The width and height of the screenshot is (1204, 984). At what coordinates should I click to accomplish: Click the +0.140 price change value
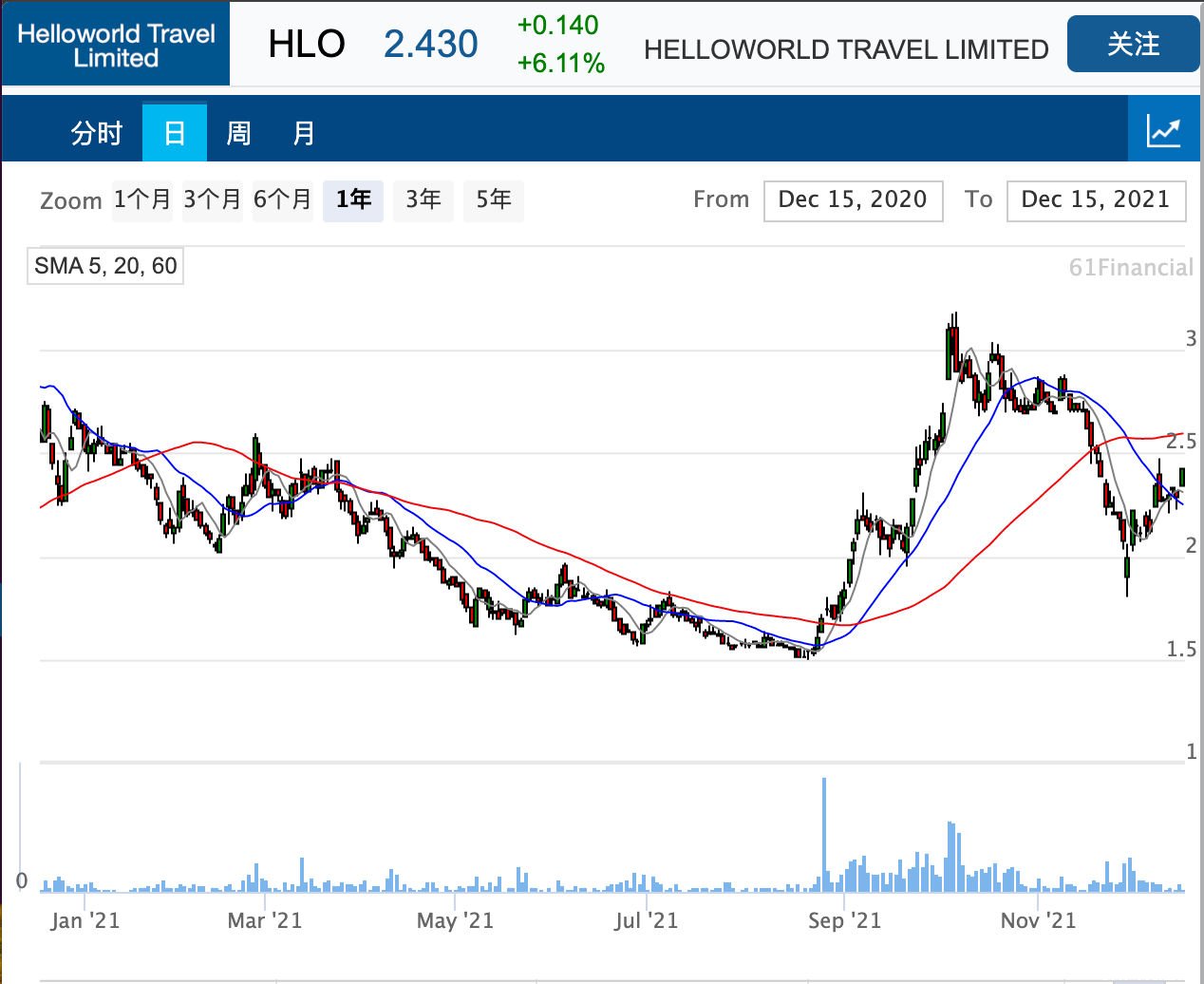pos(558,26)
